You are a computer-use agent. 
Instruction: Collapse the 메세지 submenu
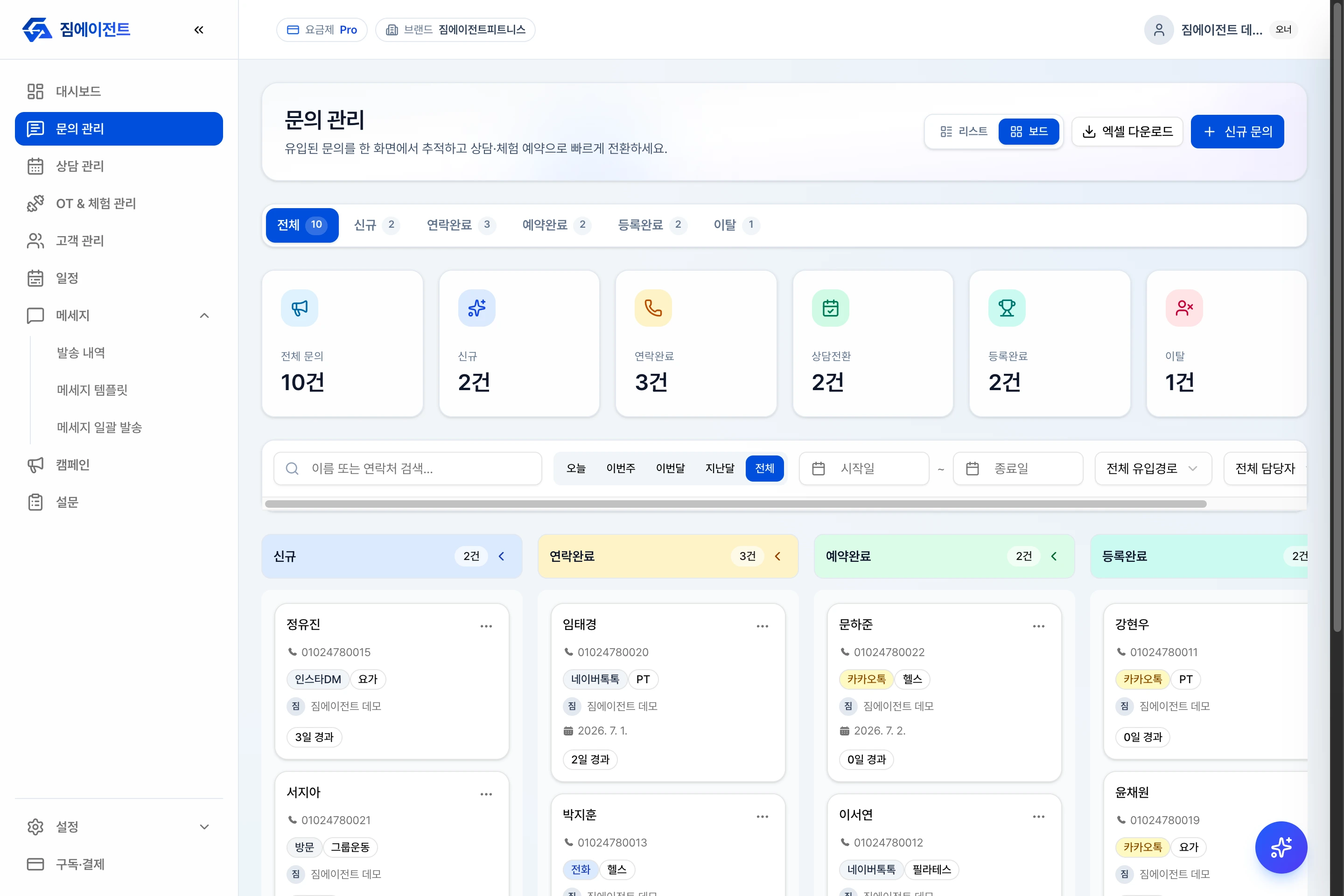point(204,315)
